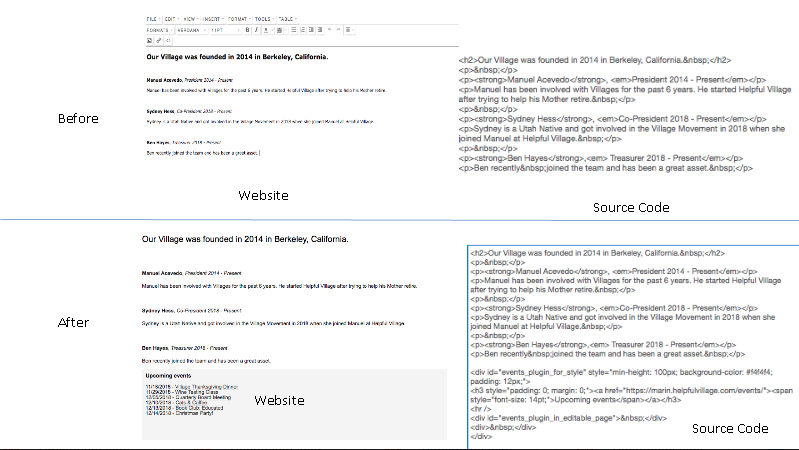The width and height of the screenshot is (799, 450).
Task: Open the Verdana font family dropdown
Action: click(191, 30)
